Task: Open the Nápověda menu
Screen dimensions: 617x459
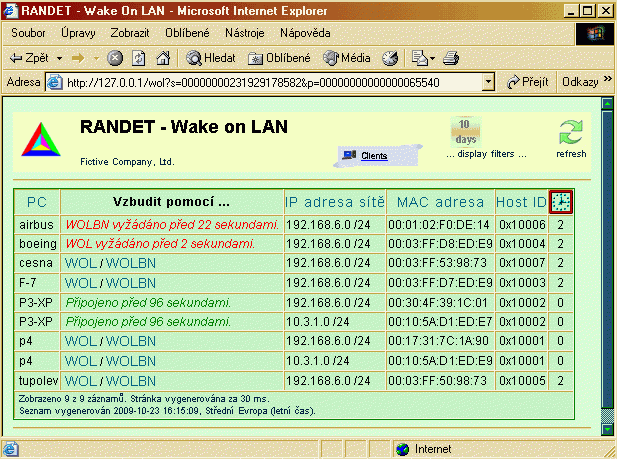Action: [x=305, y=33]
